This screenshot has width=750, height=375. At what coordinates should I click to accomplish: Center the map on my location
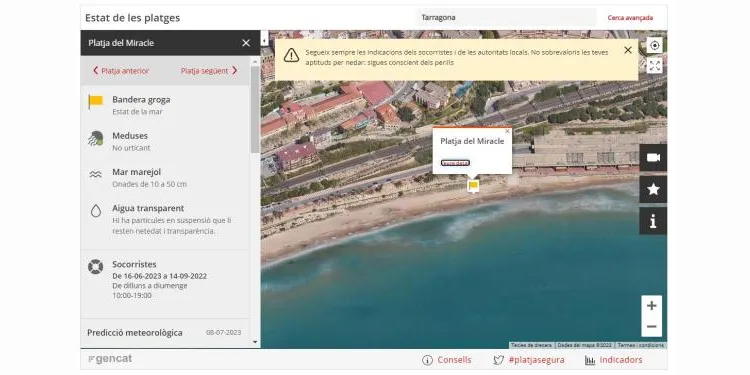tap(654, 45)
